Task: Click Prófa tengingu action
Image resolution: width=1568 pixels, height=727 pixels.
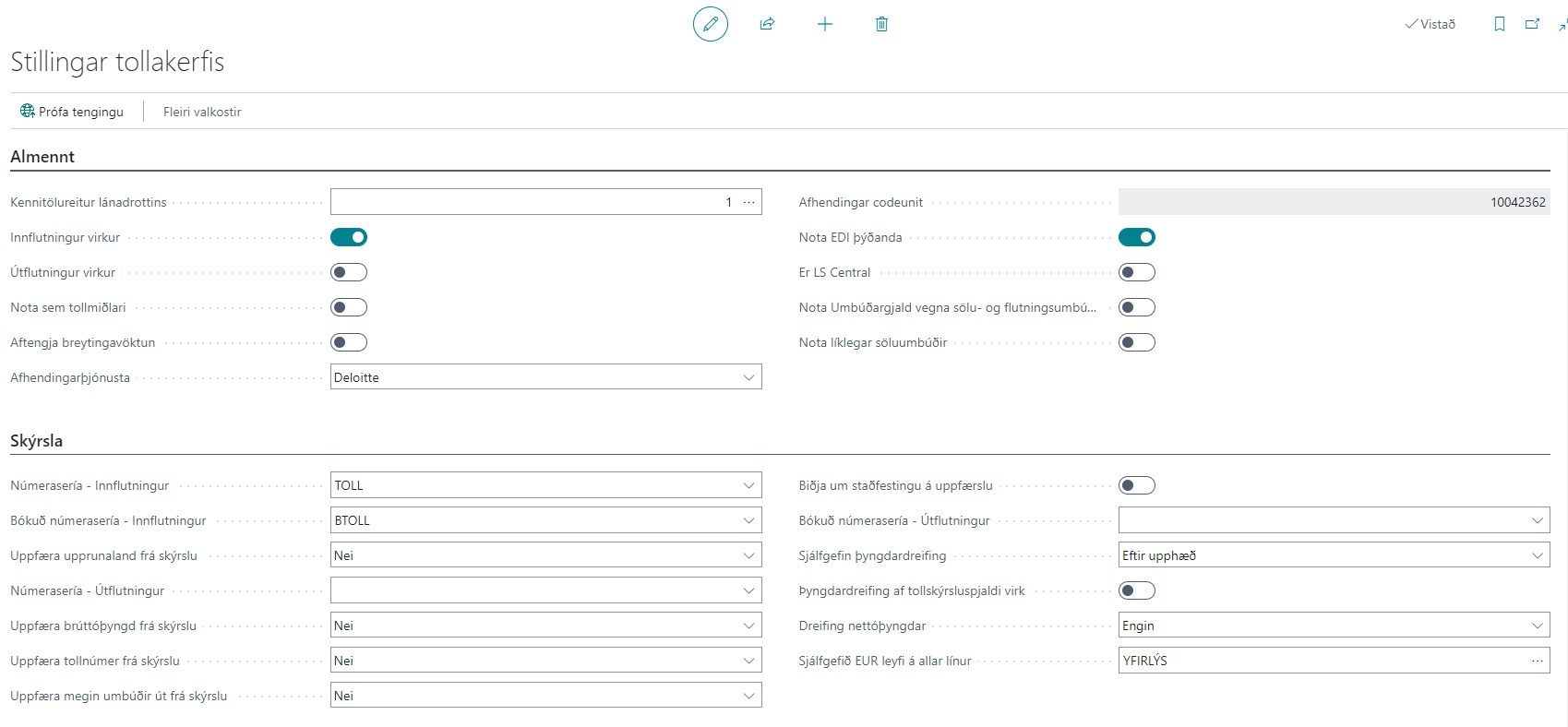Action: click(x=72, y=112)
